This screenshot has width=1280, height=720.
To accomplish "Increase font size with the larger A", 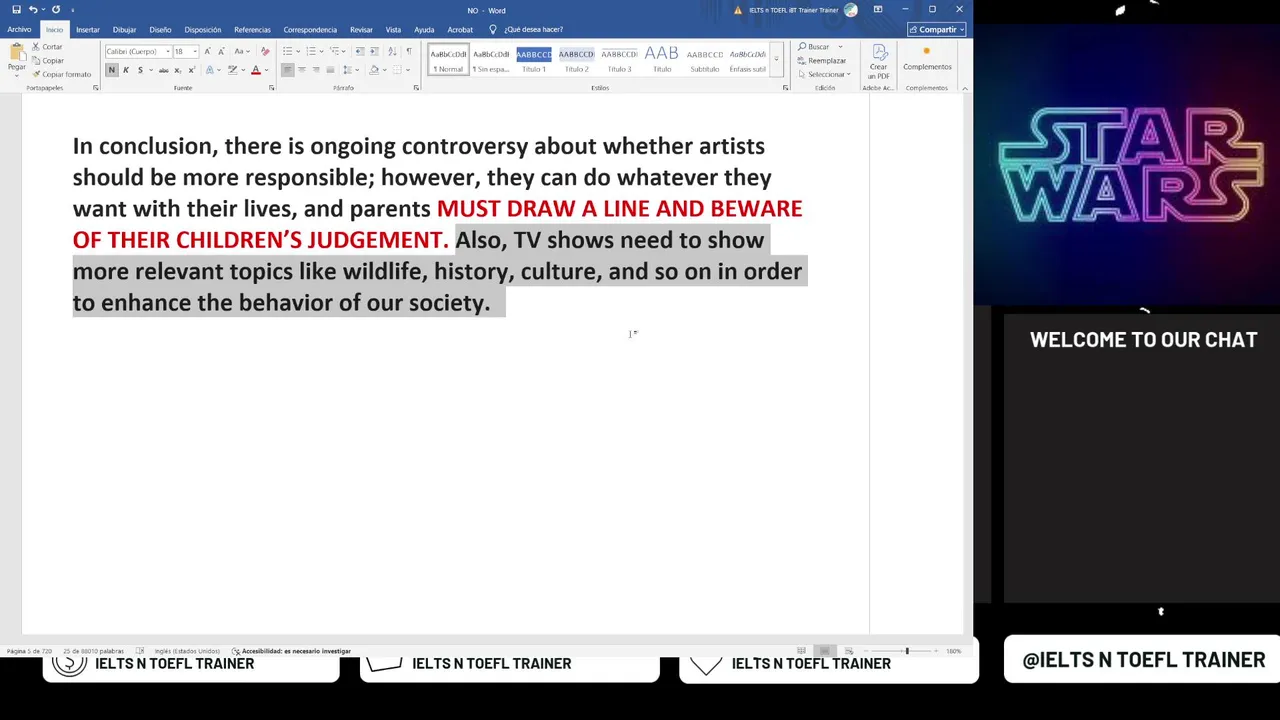I will (208, 51).
